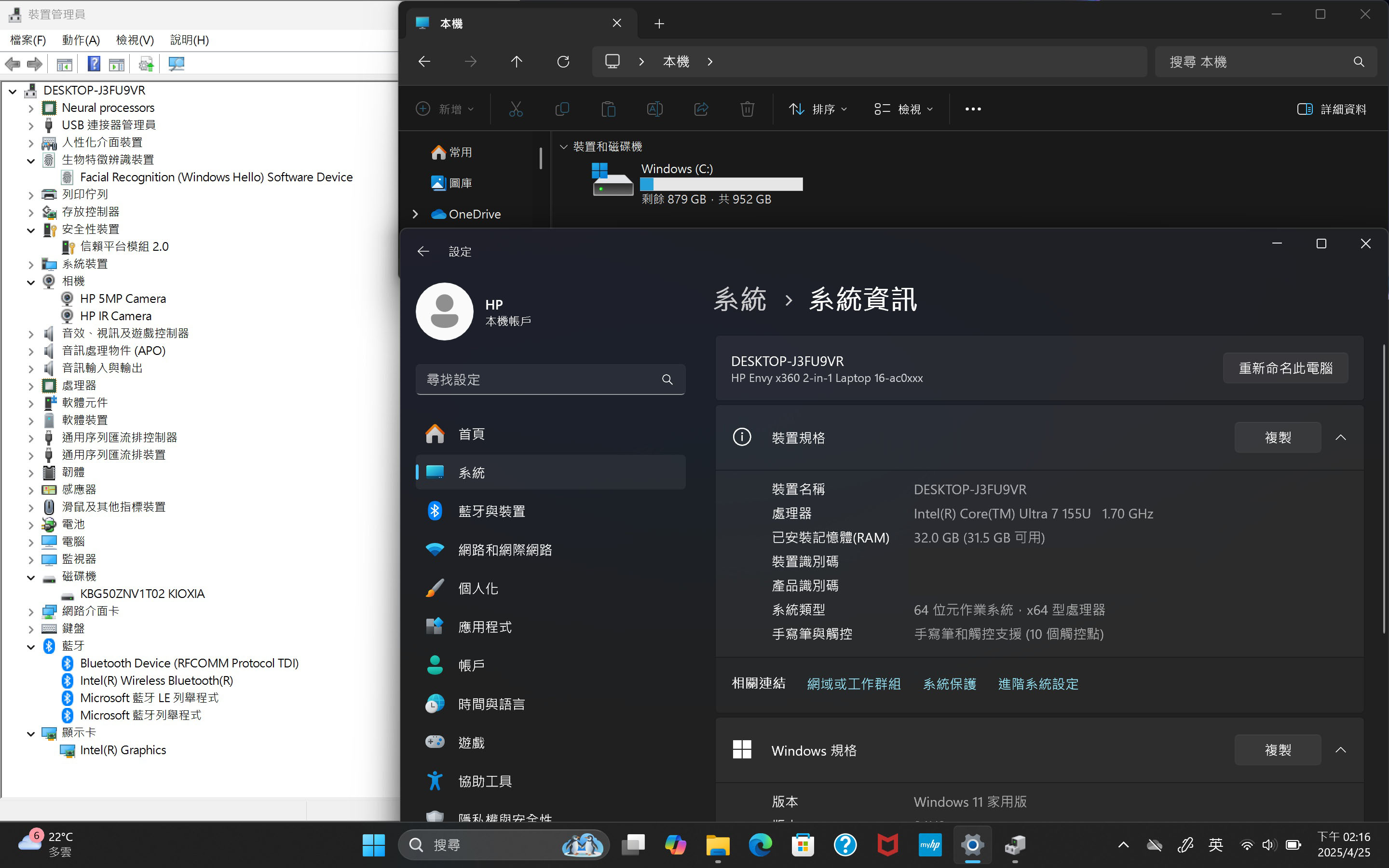Image resolution: width=1389 pixels, height=868 pixels.
Task: Open the 檢視(V) menu in Device Manager
Action: pos(135,40)
